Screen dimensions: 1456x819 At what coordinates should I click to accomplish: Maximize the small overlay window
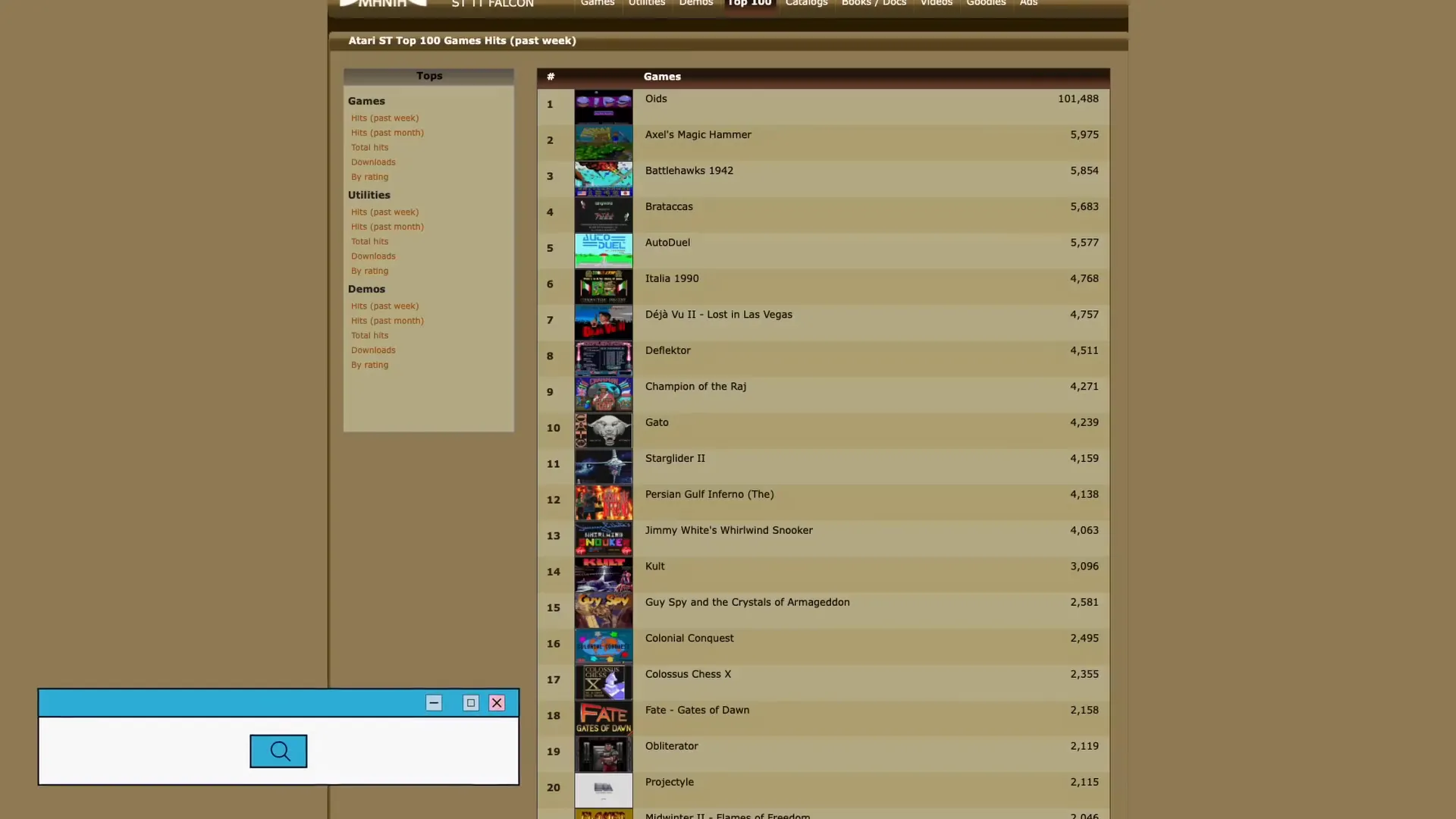click(x=471, y=703)
